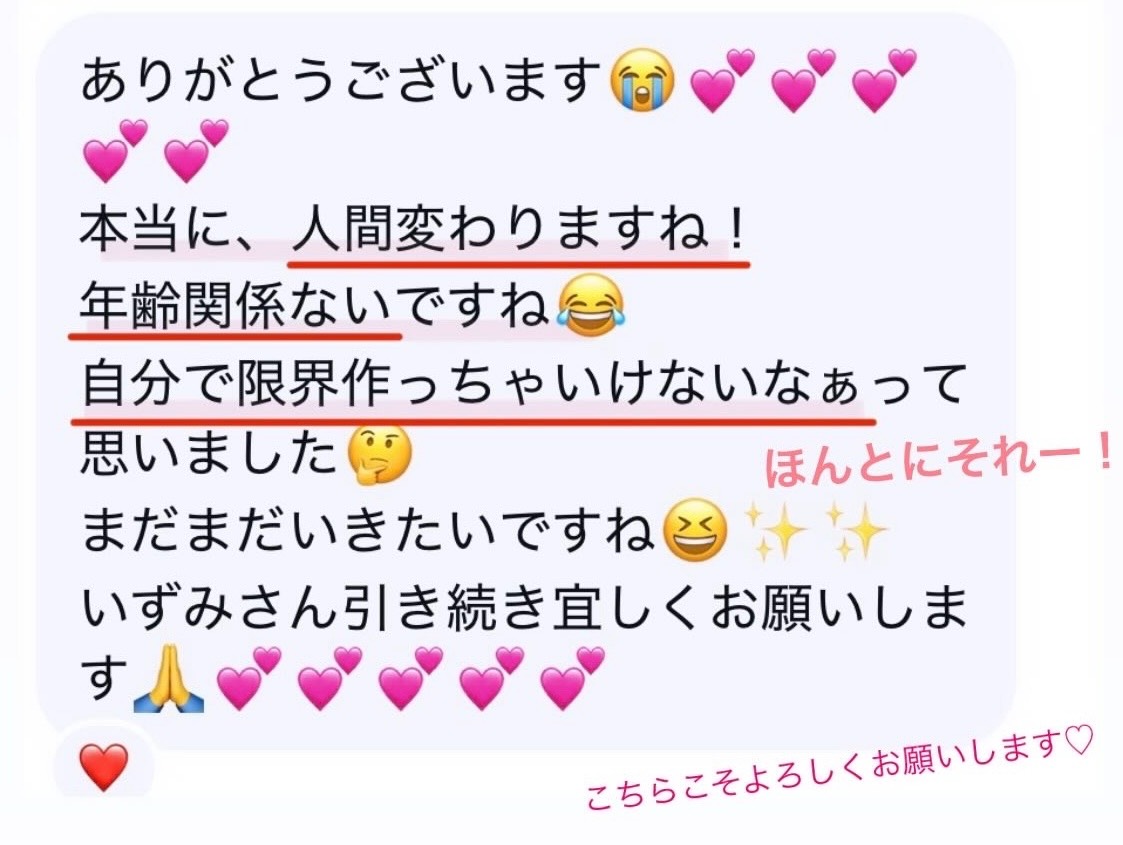Click the loudly crying face emoji

tap(642, 79)
